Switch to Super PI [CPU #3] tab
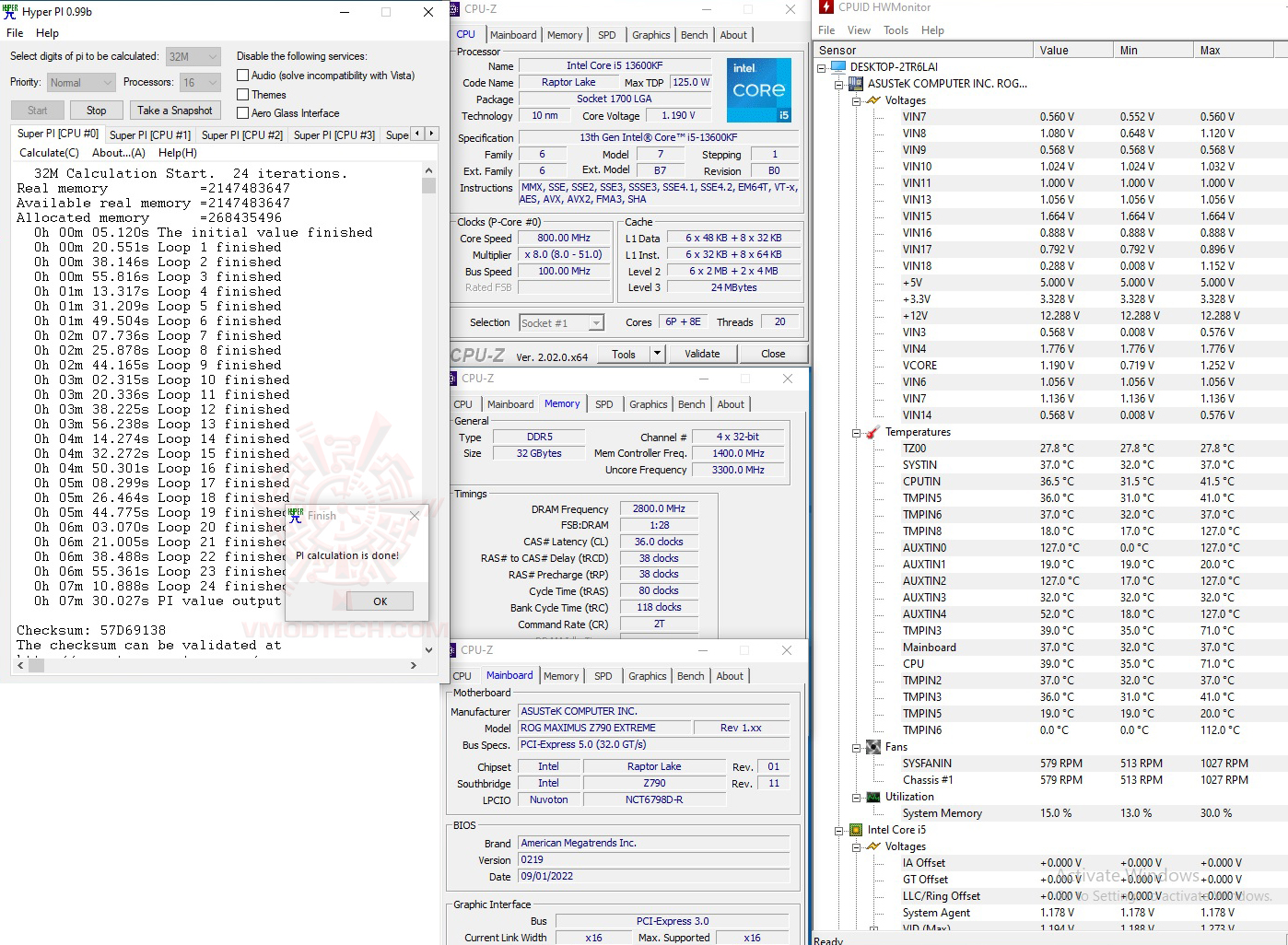This screenshot has width=1288, height=945. pos(334,134)
